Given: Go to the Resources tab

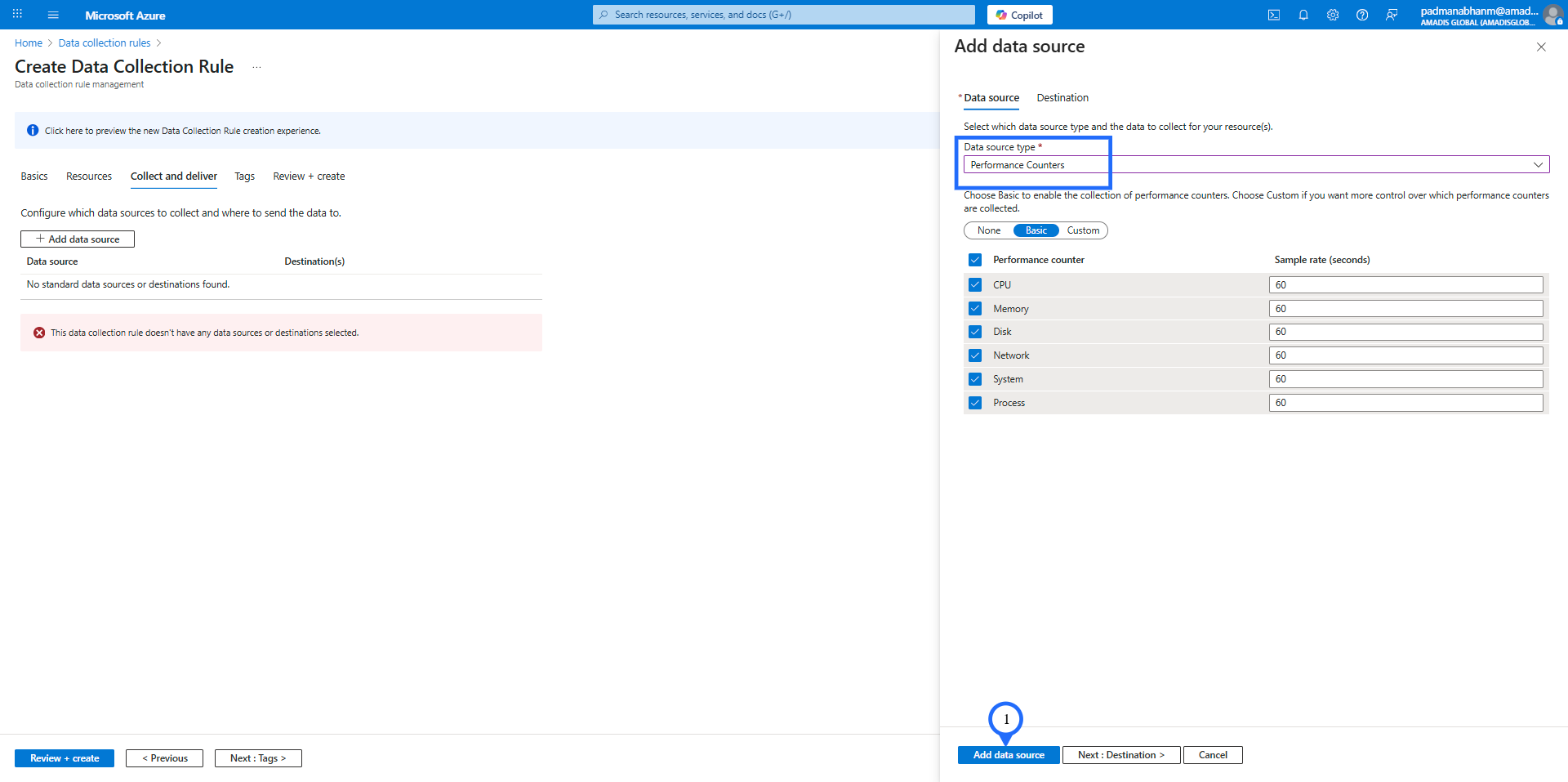Looking at the screenshot, I should pyautogui.click(x=89, y=177).
